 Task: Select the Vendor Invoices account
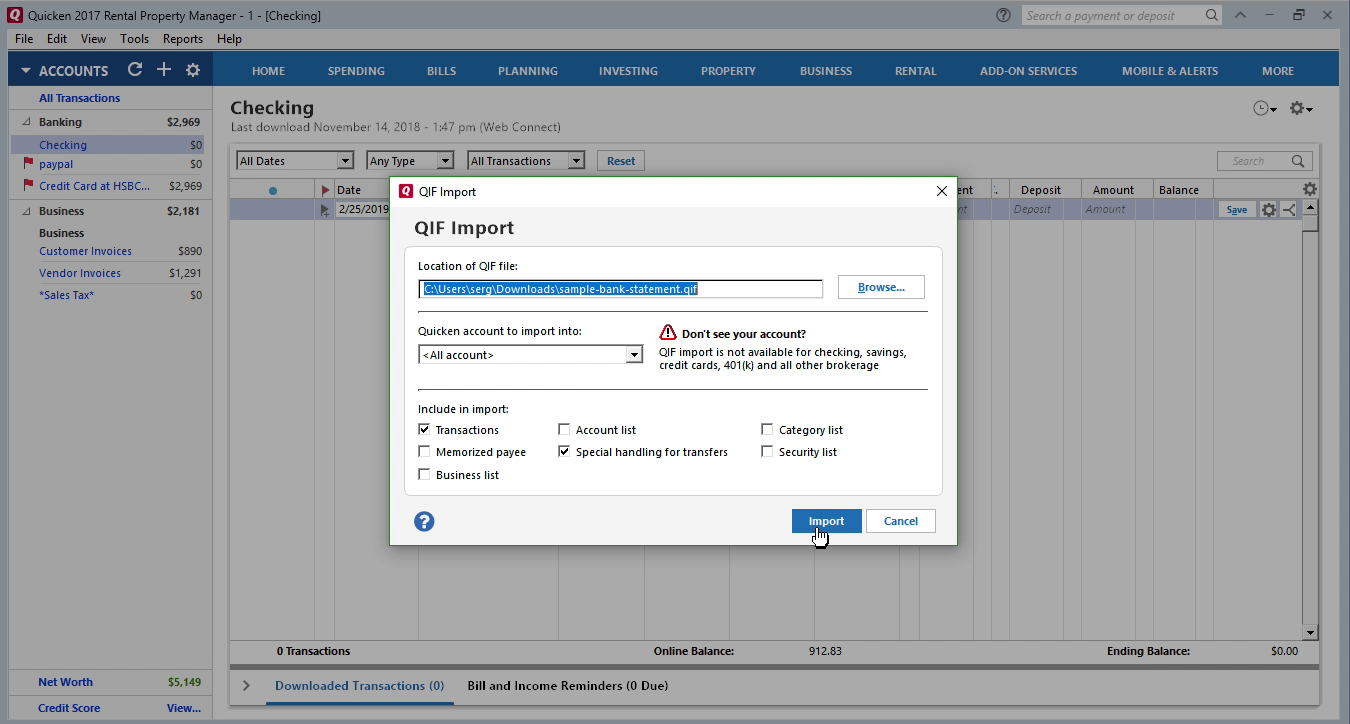pyautogui.click(x=80, y=273)
